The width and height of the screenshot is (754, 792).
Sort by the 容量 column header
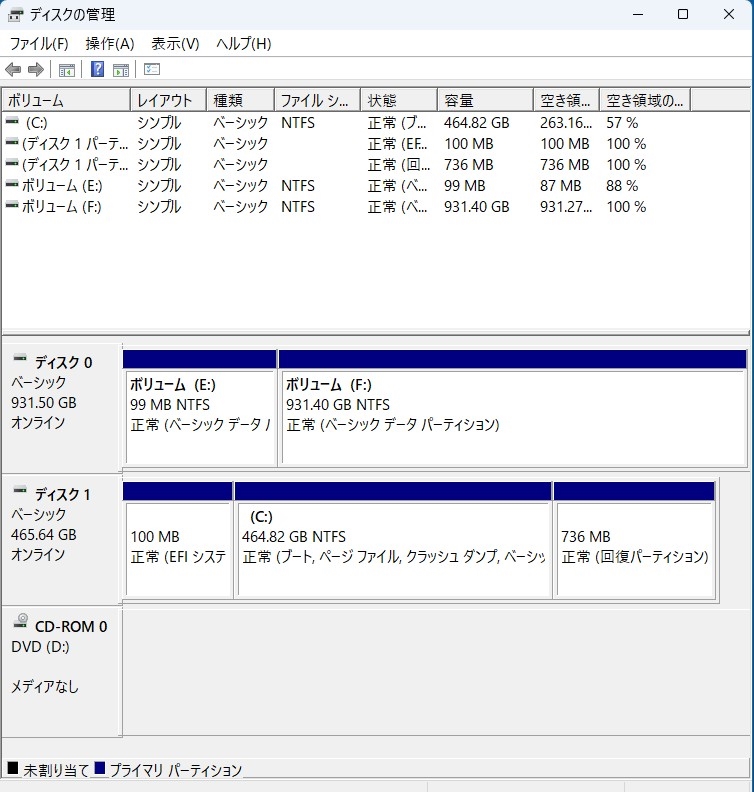point(485,101)
